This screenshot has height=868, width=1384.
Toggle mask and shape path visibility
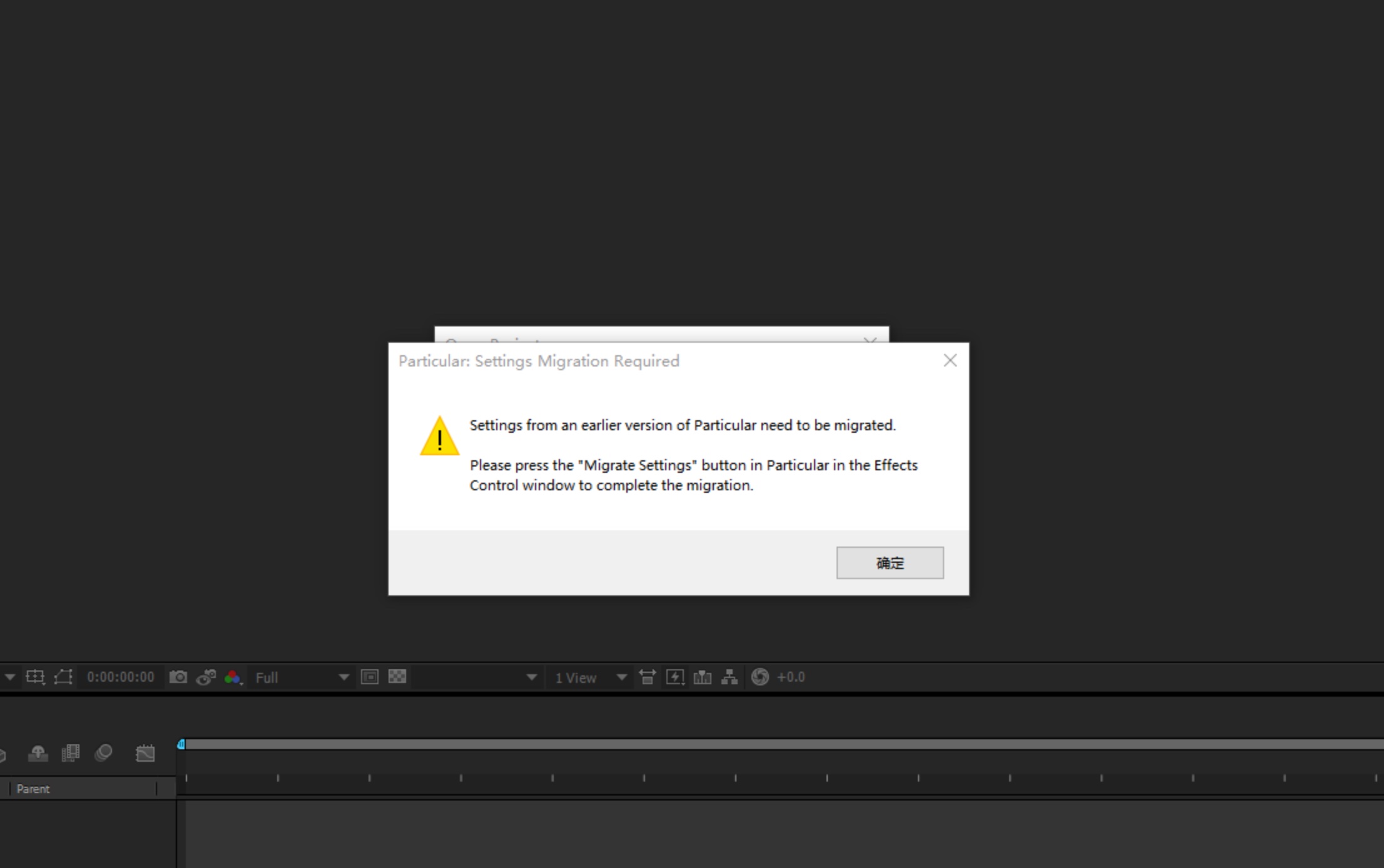pyautogui.click(x=63, y=677)
